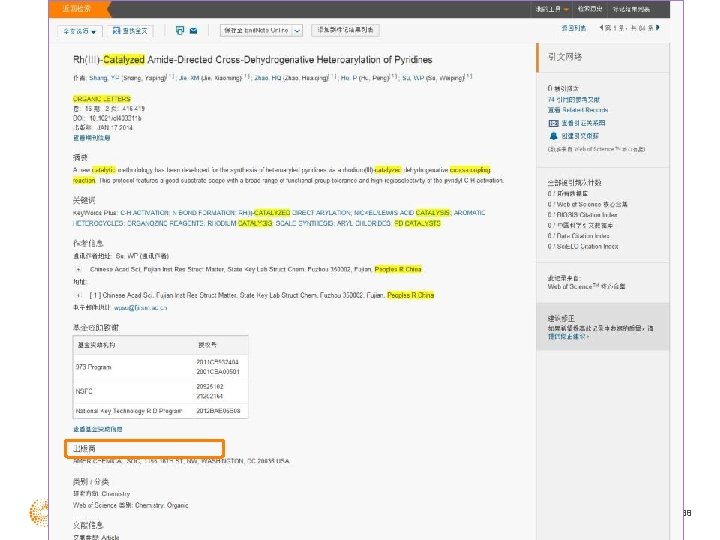This screenshot has width=720, height=540.
Task: Click the 查看引证关系图 citation map link
Action: coord(583,123)
